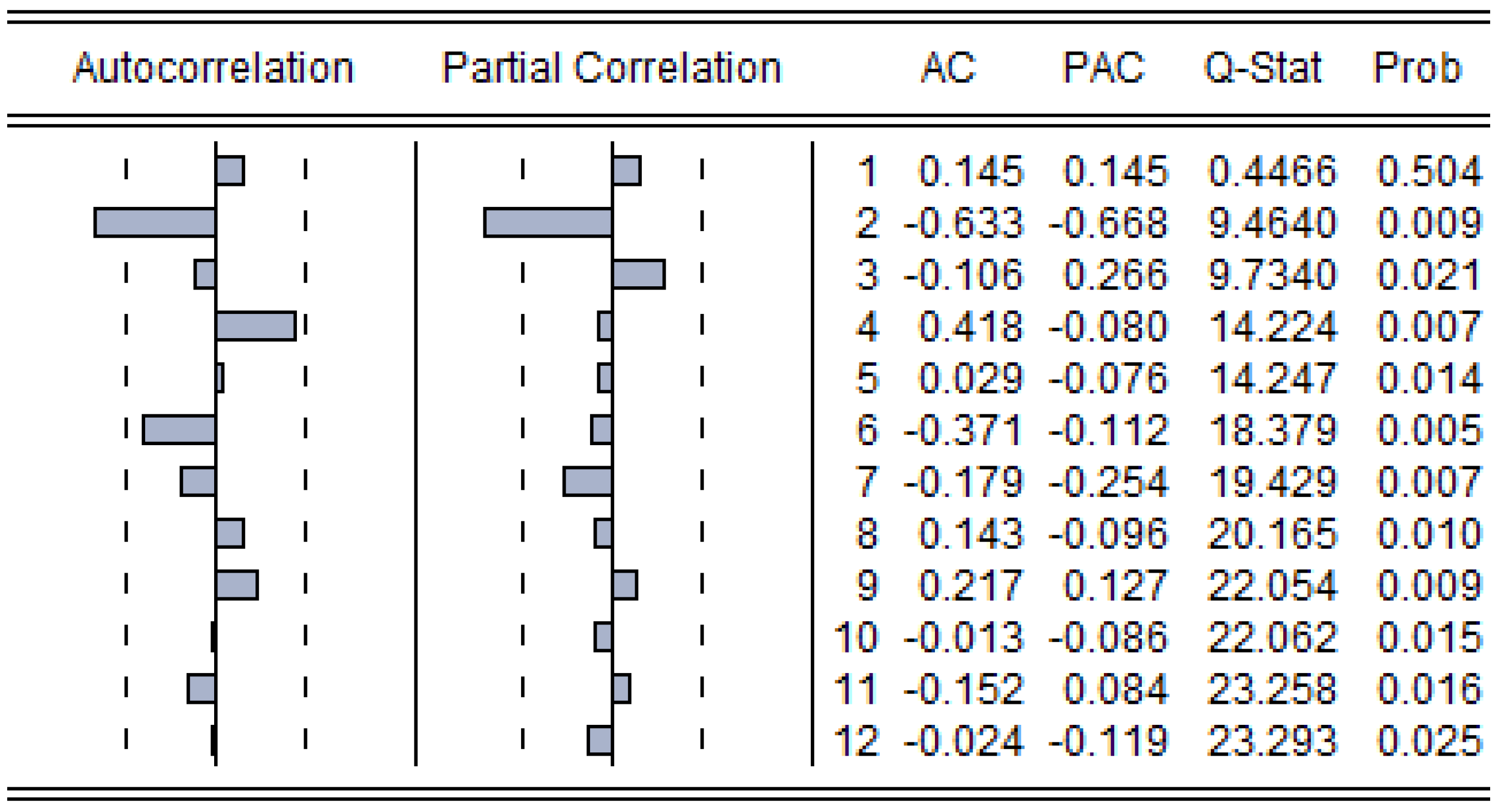The height and width of the screenshot is (812, 1499).
Task: Select the Q-Stat value 9.4640
Action: point(1272,223)
